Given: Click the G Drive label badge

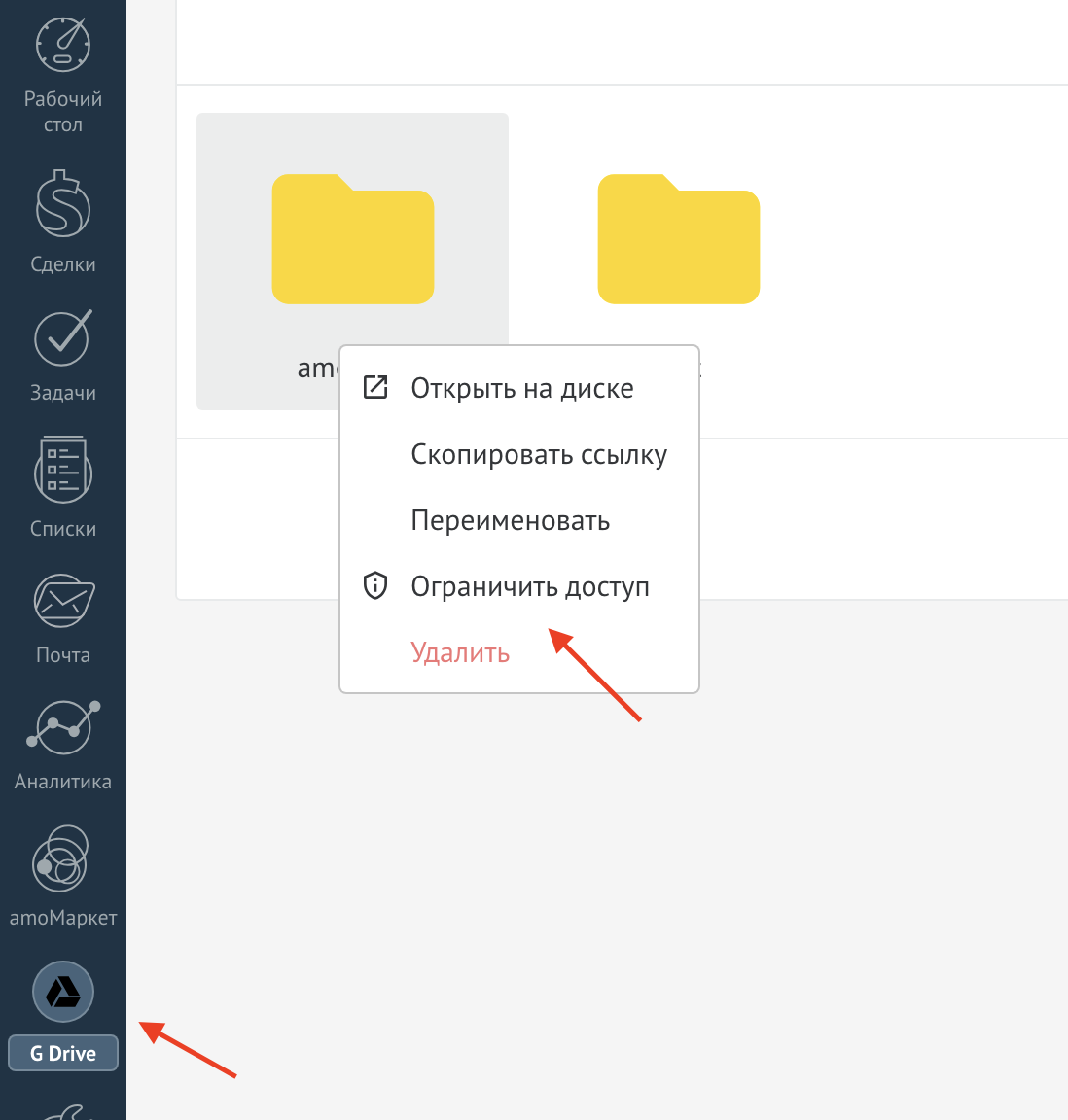Looking at the screenshot, I should [x=63, y=1053].
